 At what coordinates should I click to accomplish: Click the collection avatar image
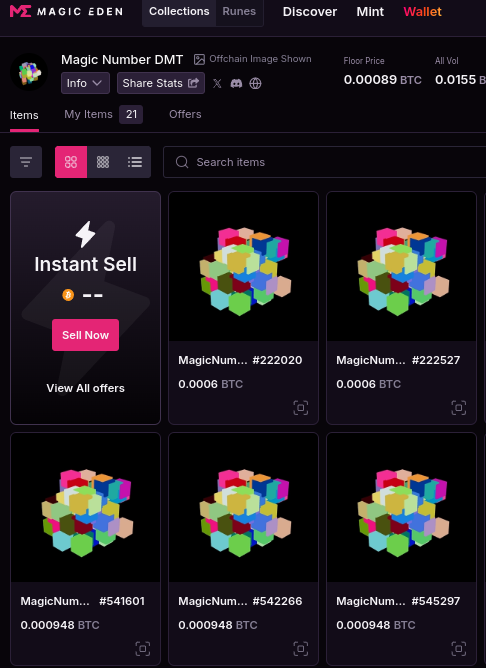pyautogui.click(x=29, y=72)
